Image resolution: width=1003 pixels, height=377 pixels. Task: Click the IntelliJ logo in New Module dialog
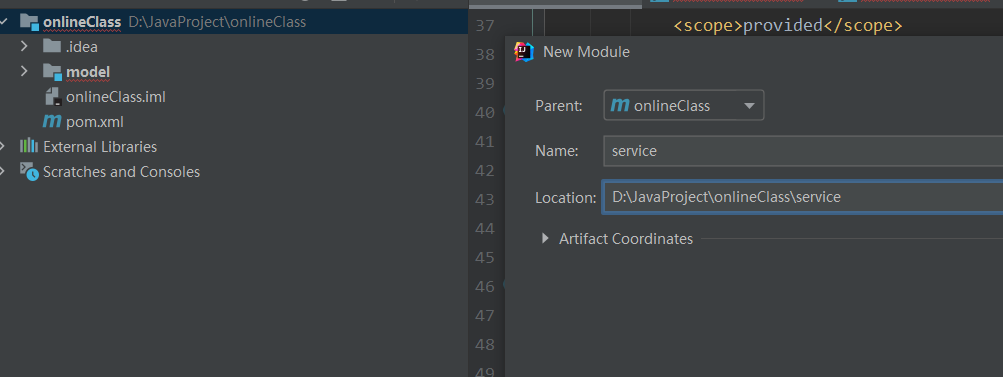524,52
